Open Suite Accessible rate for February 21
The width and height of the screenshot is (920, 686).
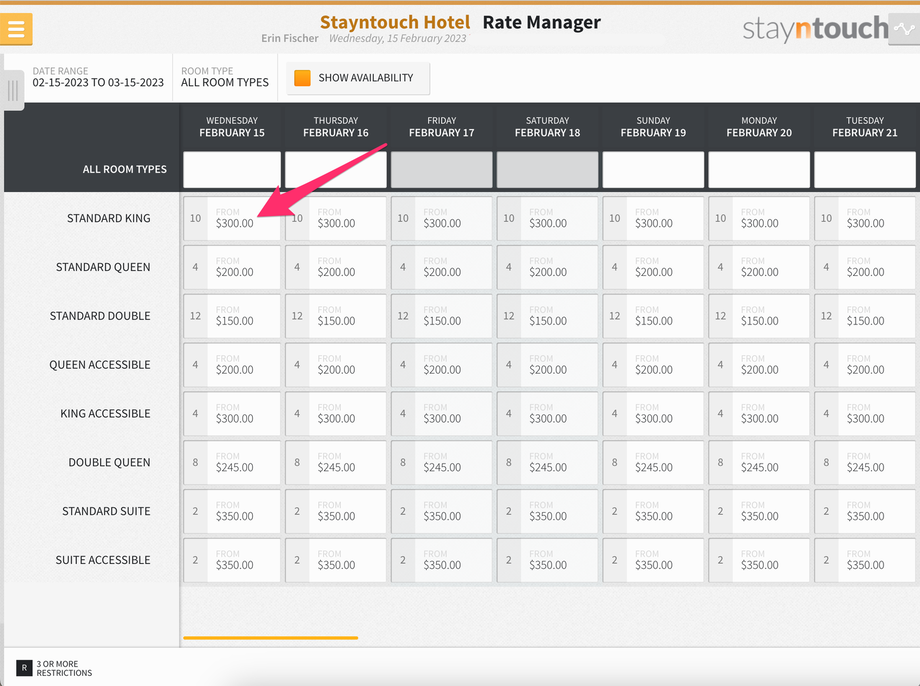coord(865,560)
